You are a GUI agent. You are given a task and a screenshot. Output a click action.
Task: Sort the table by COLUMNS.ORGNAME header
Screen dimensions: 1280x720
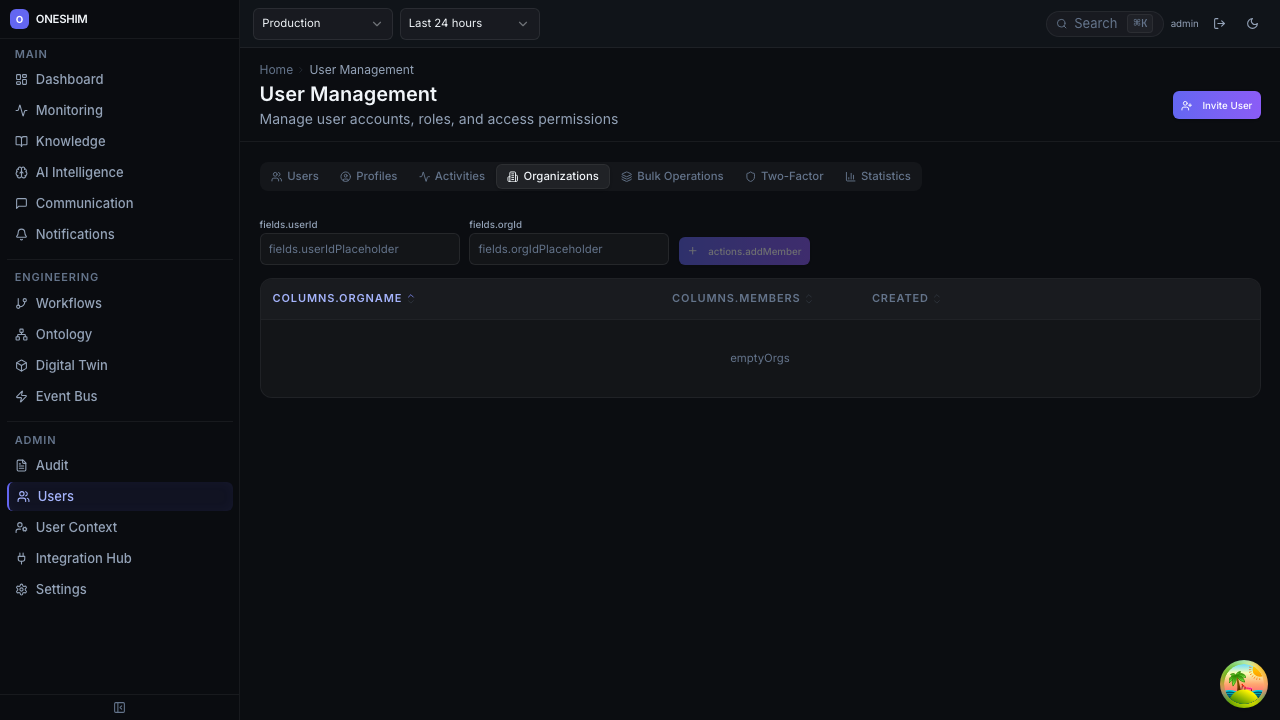338,298
